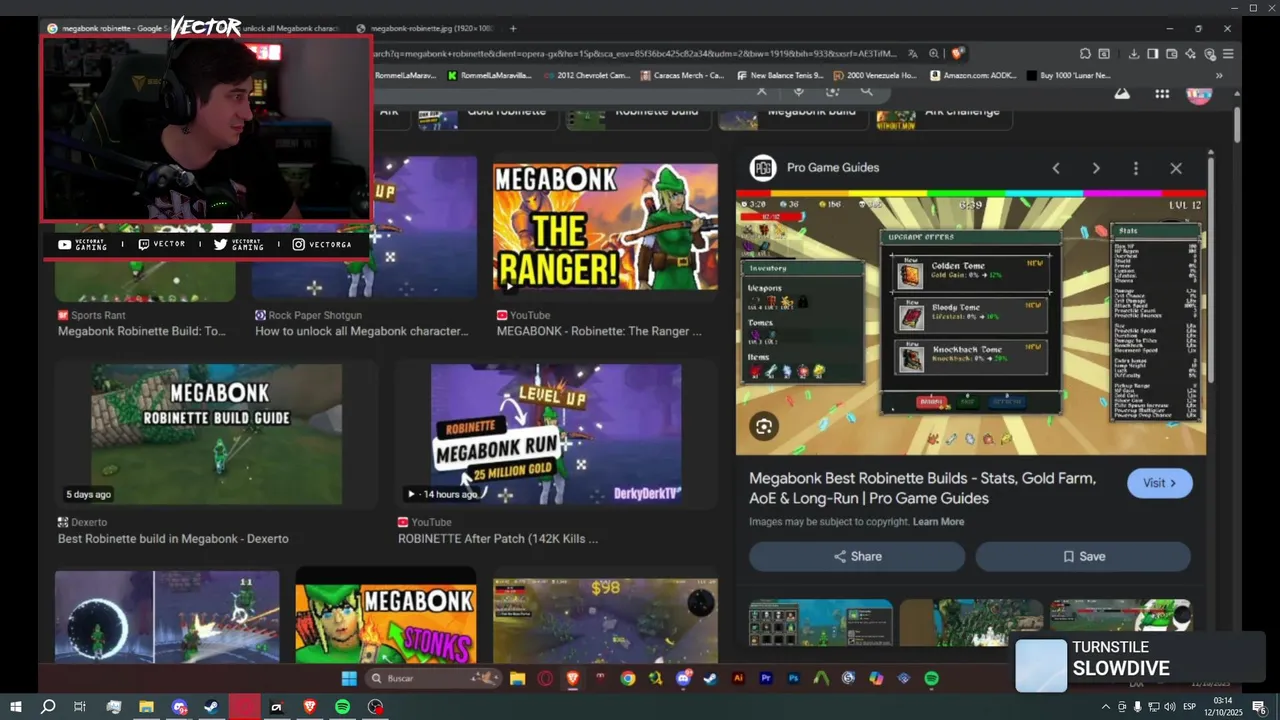Switch to the megabonk-robinette.jpg tab

(x=425, y=28)
